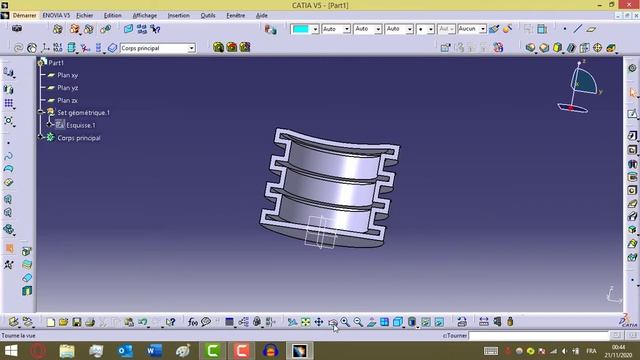
Task: Create a Plane from top toolbar
Action: coord(591,29)
